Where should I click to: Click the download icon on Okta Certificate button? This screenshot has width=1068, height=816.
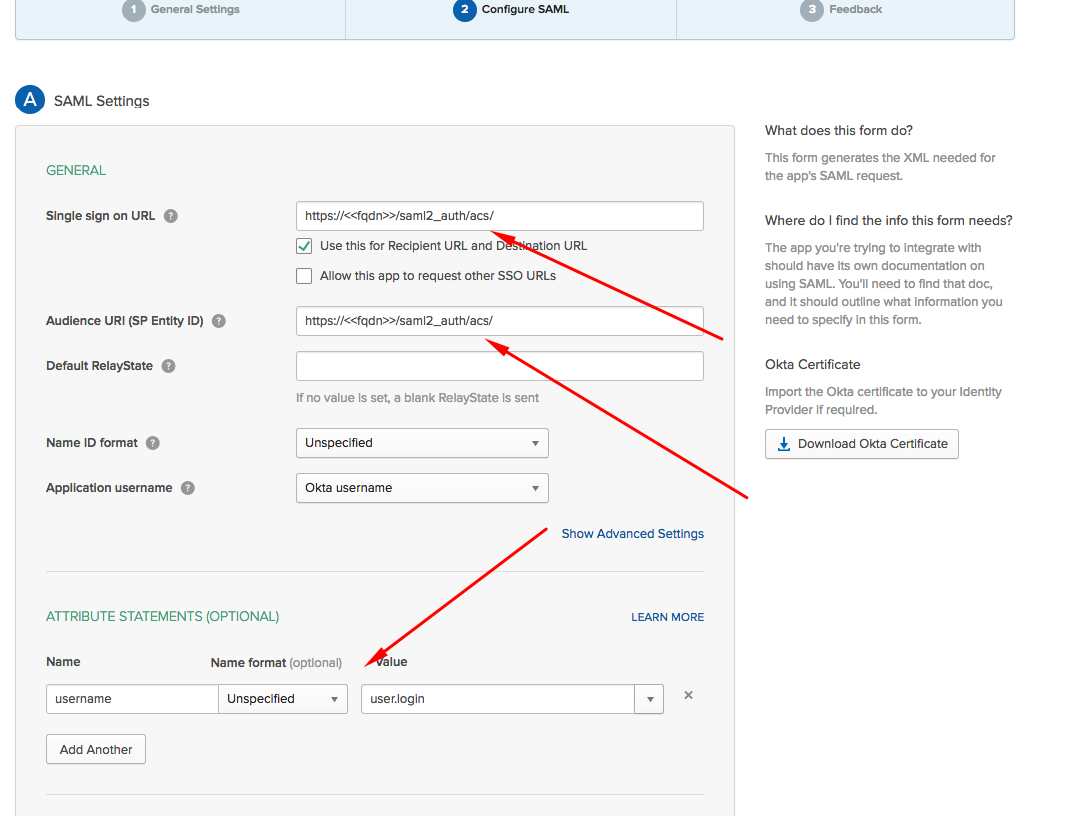click(x=783, y=443)
